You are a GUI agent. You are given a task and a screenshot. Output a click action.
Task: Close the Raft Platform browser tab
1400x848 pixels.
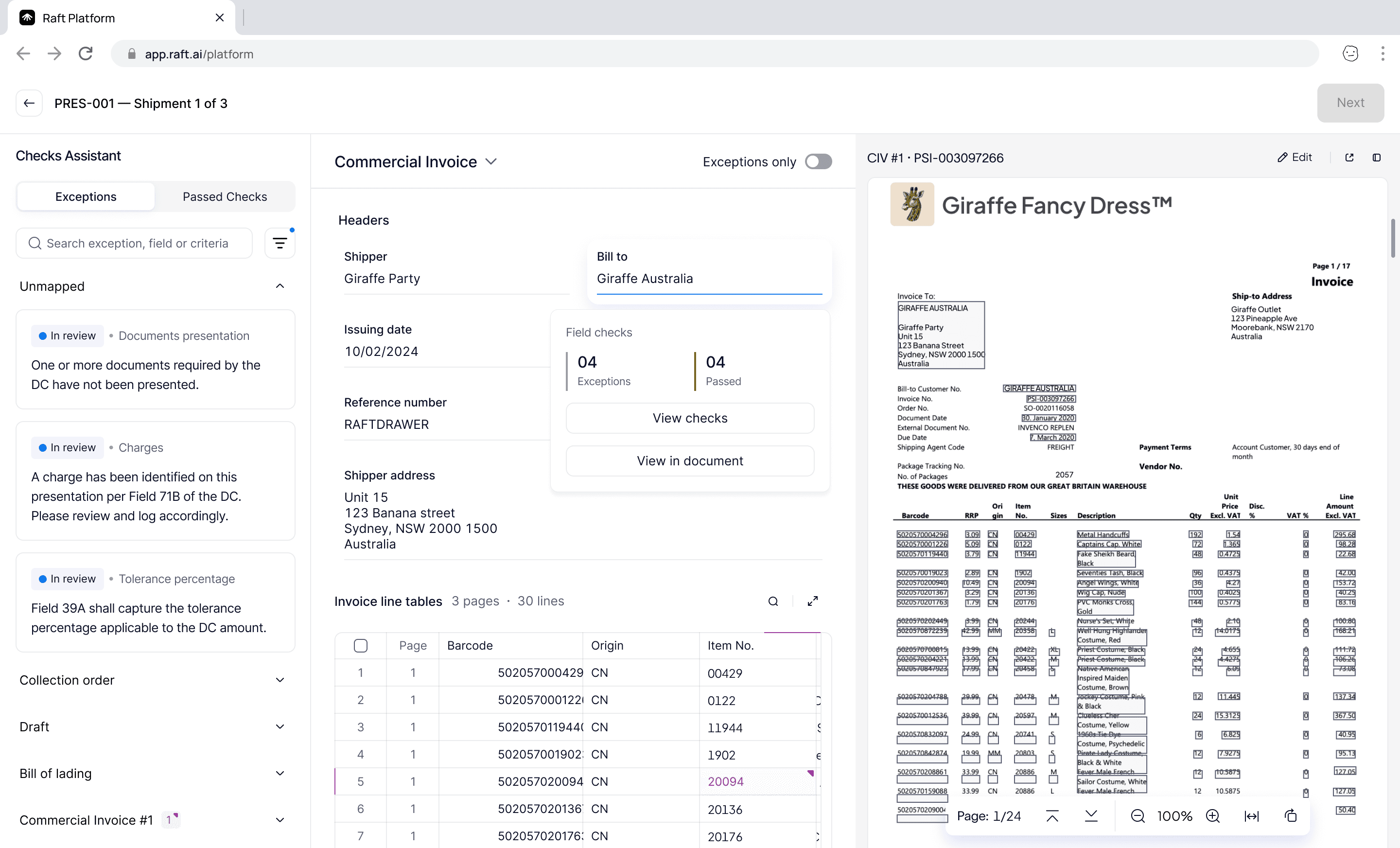[x=220, y=18]
